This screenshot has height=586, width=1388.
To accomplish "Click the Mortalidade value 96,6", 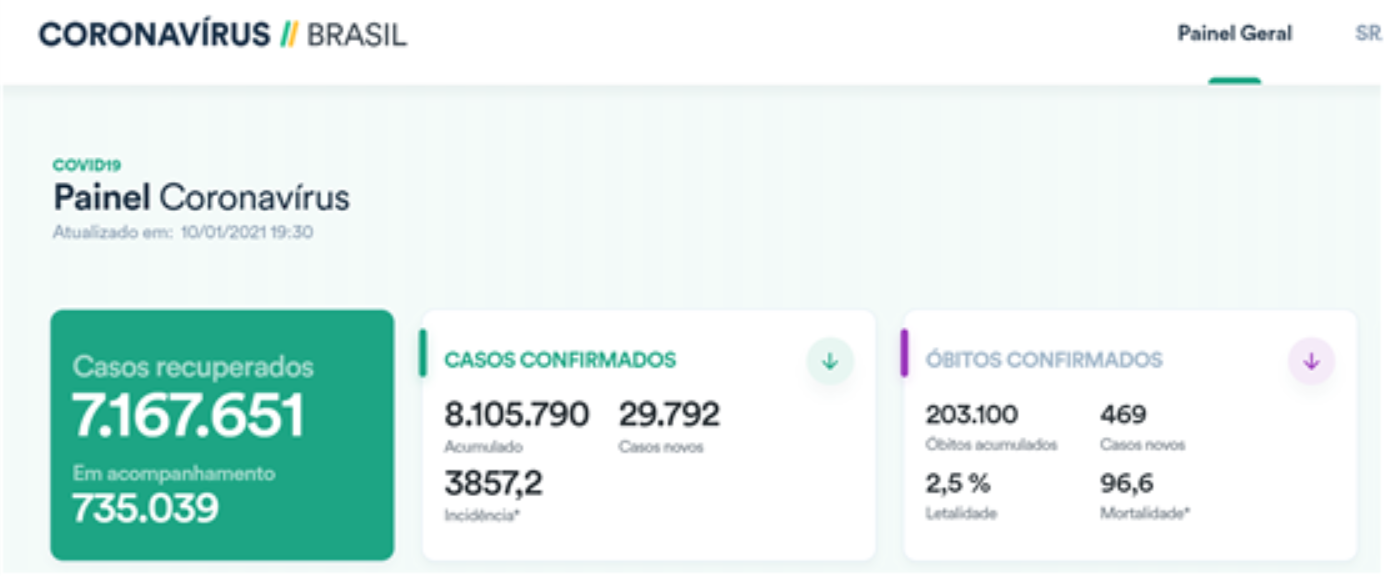I will coord(1126,484).
